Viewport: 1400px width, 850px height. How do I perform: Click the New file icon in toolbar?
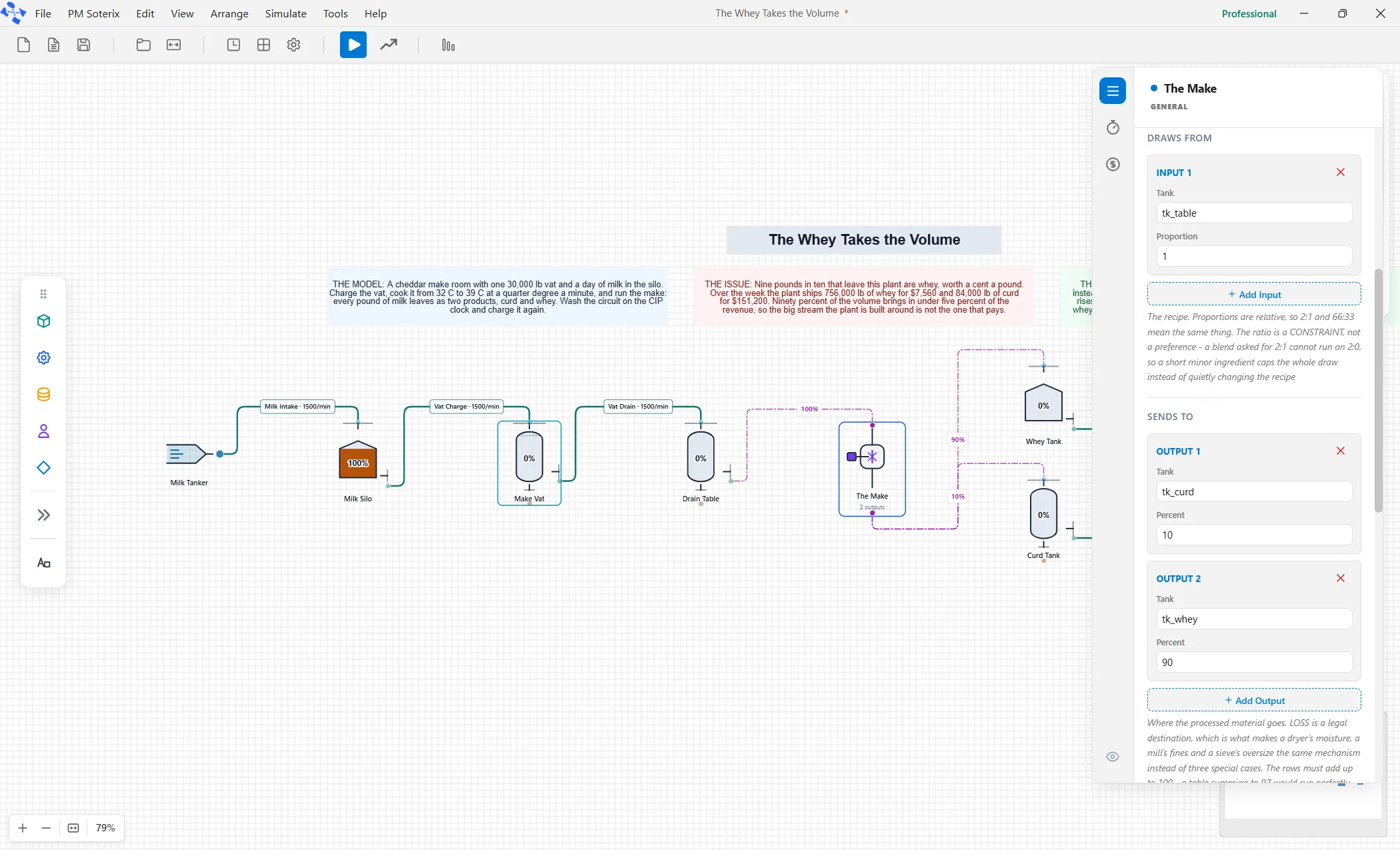pos(23,45)
